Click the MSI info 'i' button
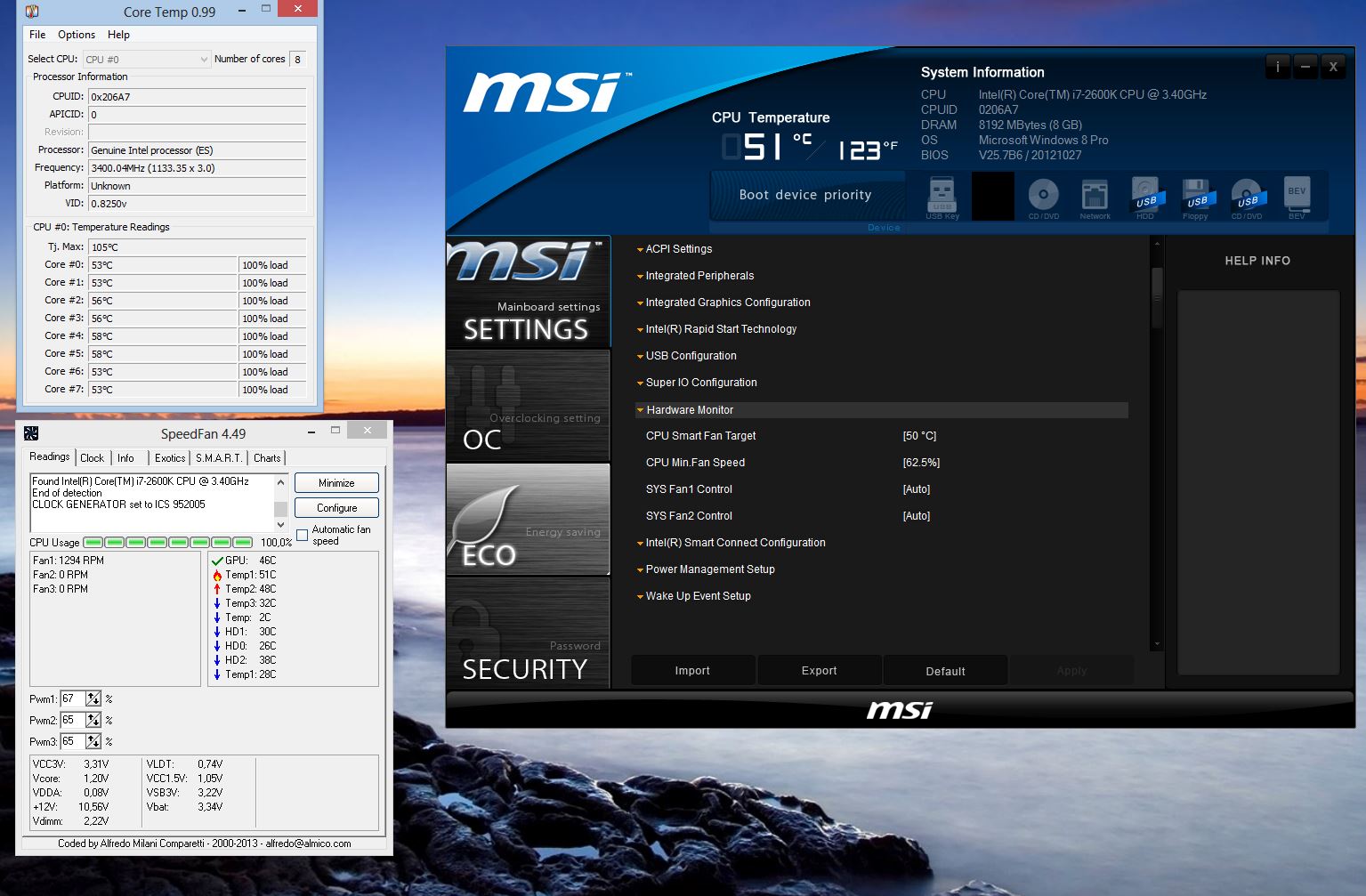This screenshot has width=1366, height=896. (1278, 67)
